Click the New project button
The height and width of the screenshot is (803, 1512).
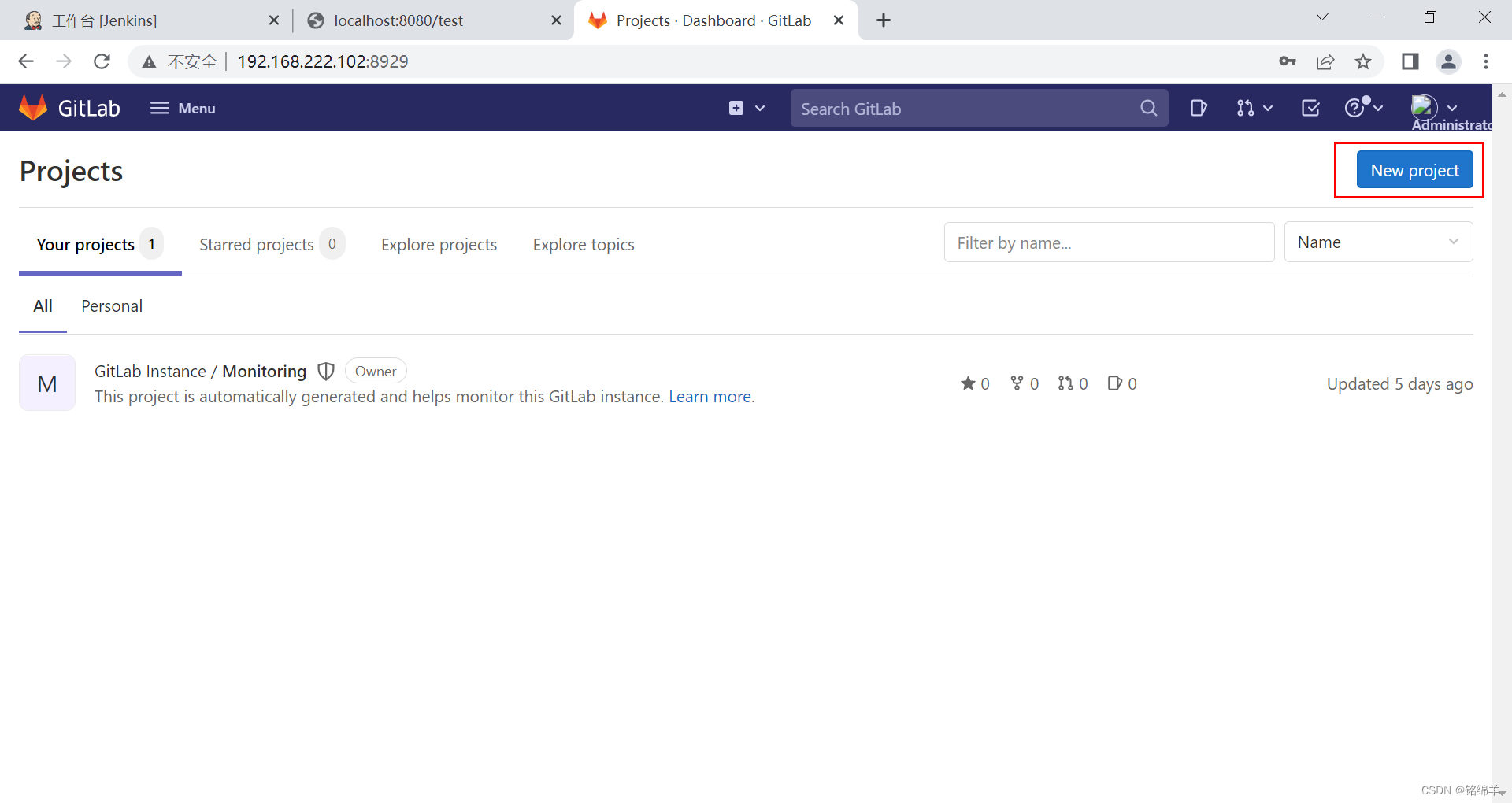pyautogui.click(x=1414, y=170)
